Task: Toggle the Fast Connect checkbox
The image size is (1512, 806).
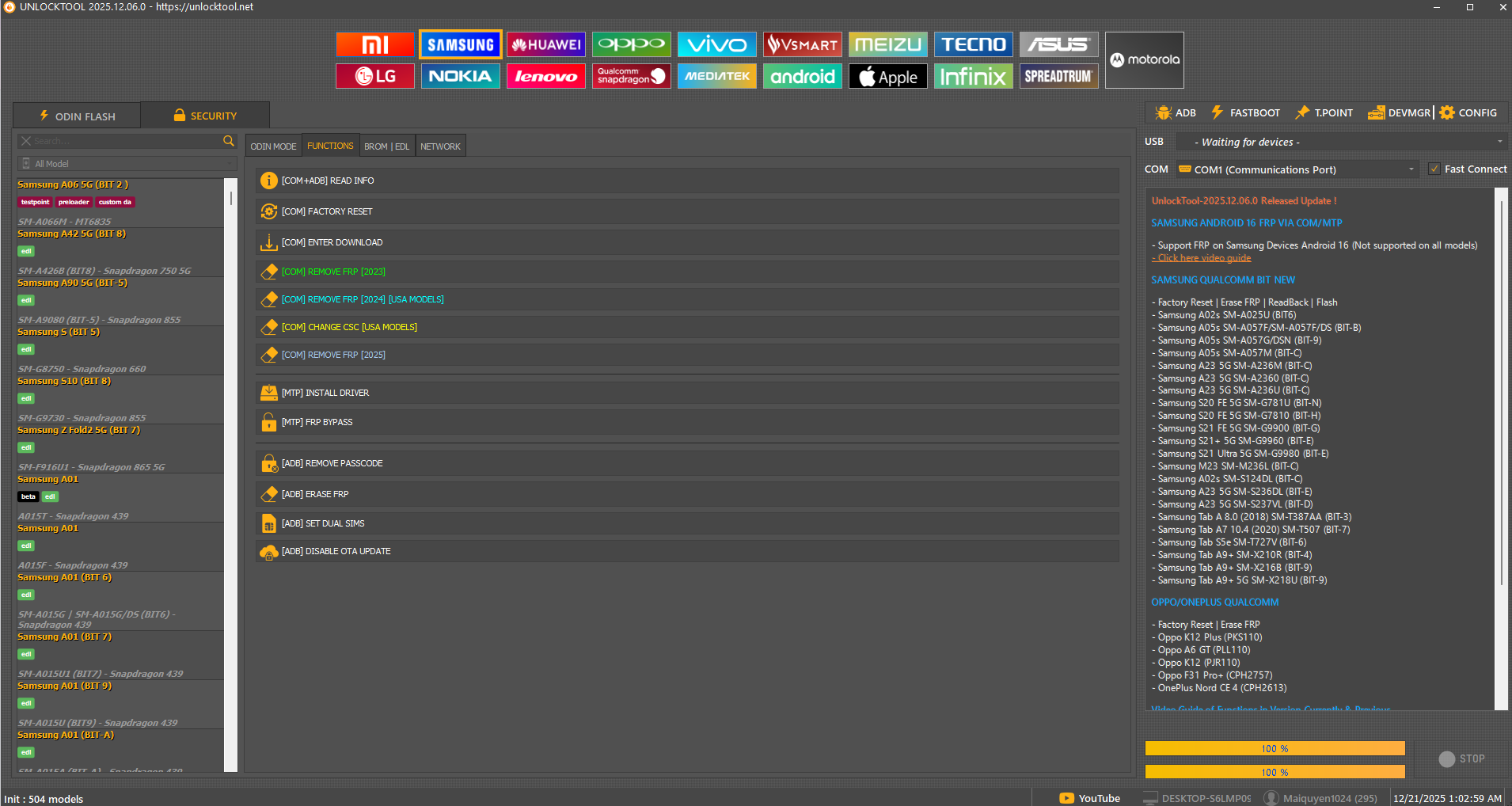Action: click(1434, 169)
